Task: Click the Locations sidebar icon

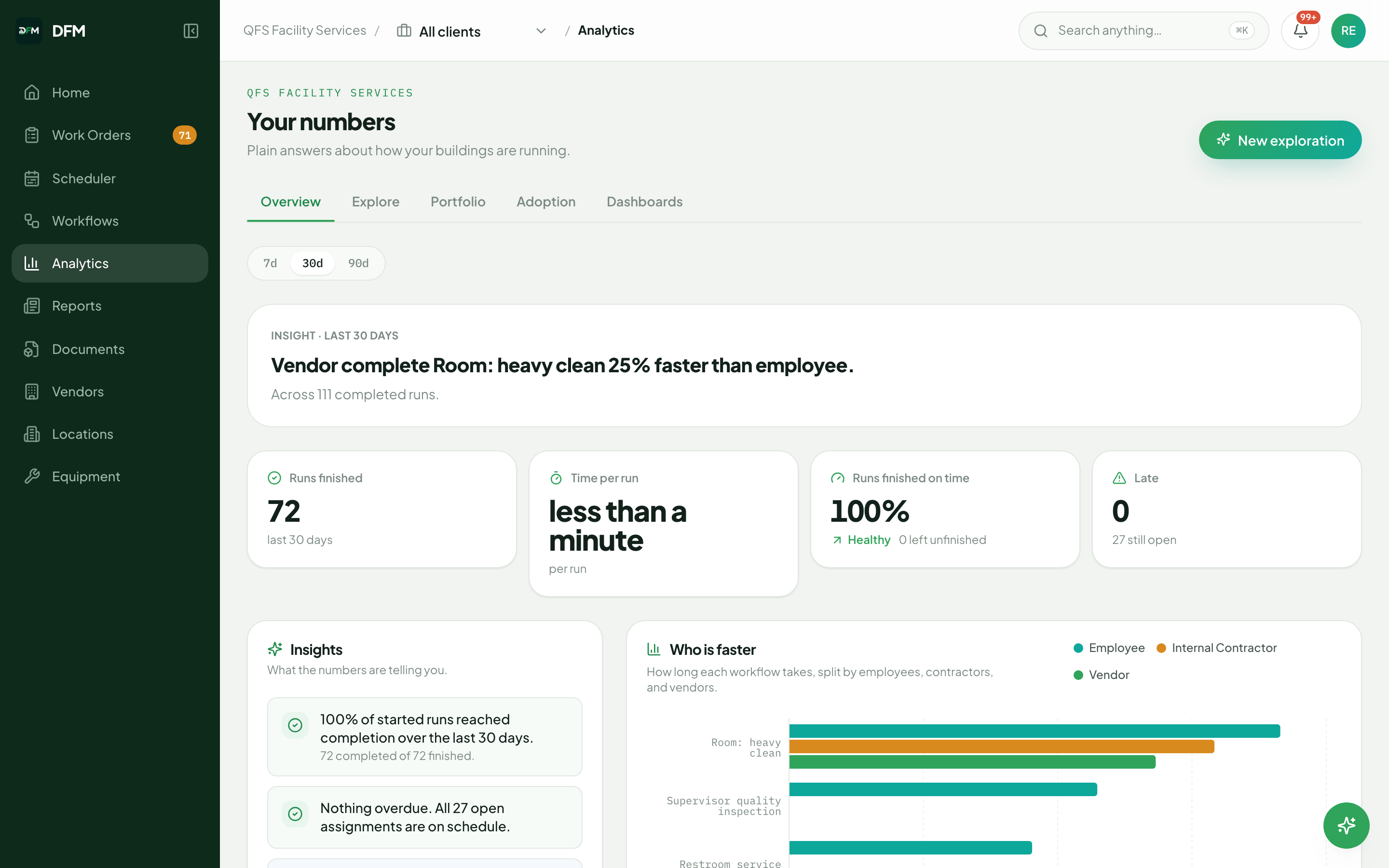Action: 31,434
